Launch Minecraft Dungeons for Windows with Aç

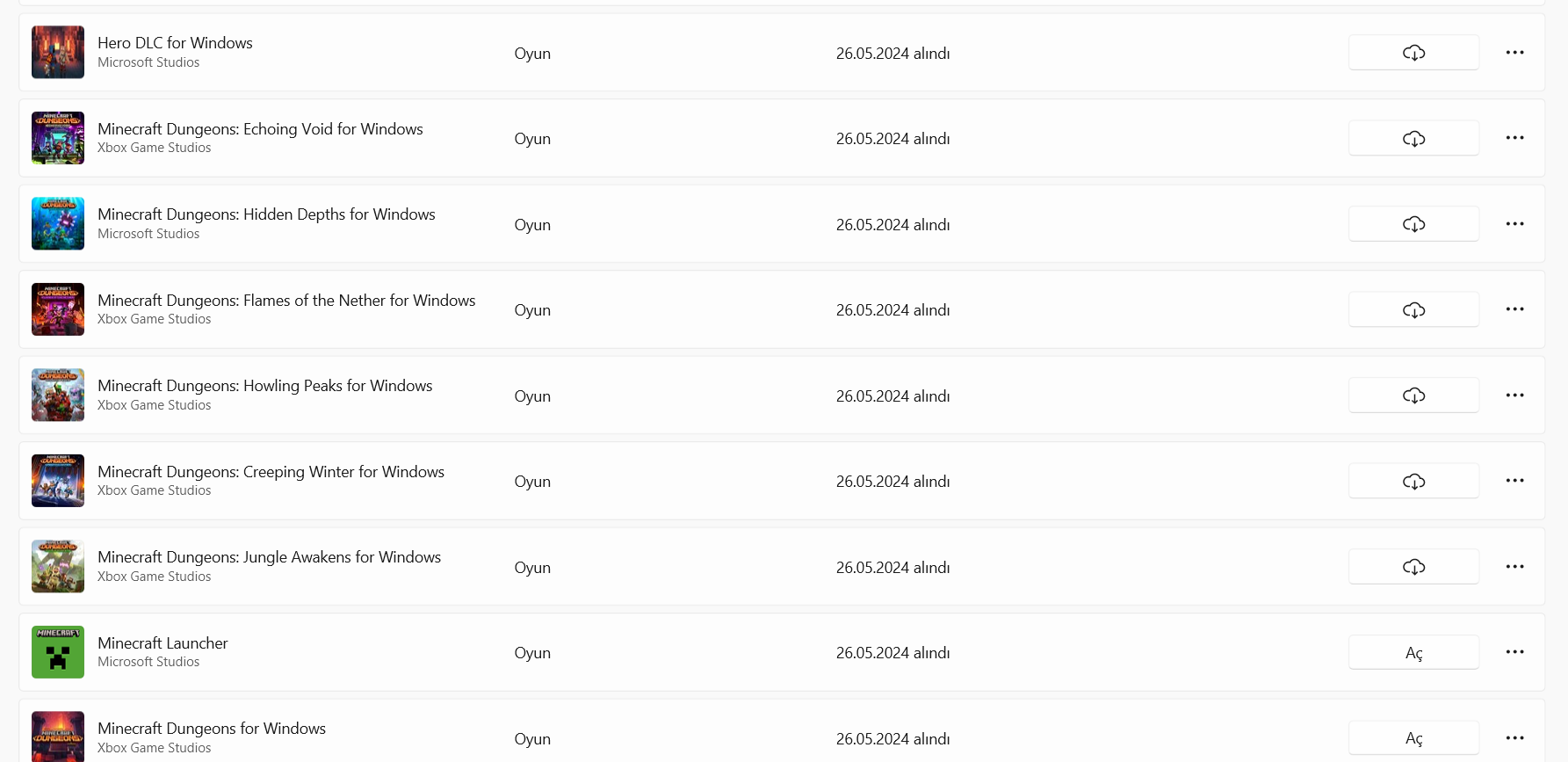[1413, 738]
